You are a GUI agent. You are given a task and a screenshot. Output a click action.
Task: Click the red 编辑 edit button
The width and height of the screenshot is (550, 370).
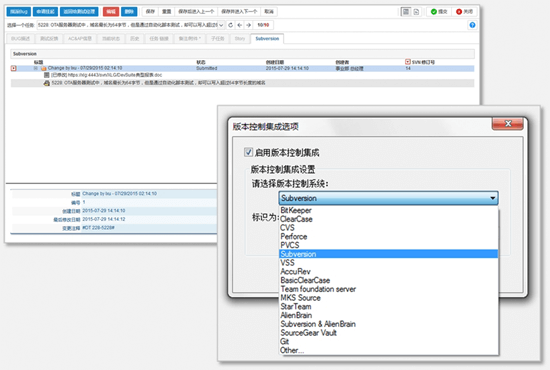[x=111, y=12]
